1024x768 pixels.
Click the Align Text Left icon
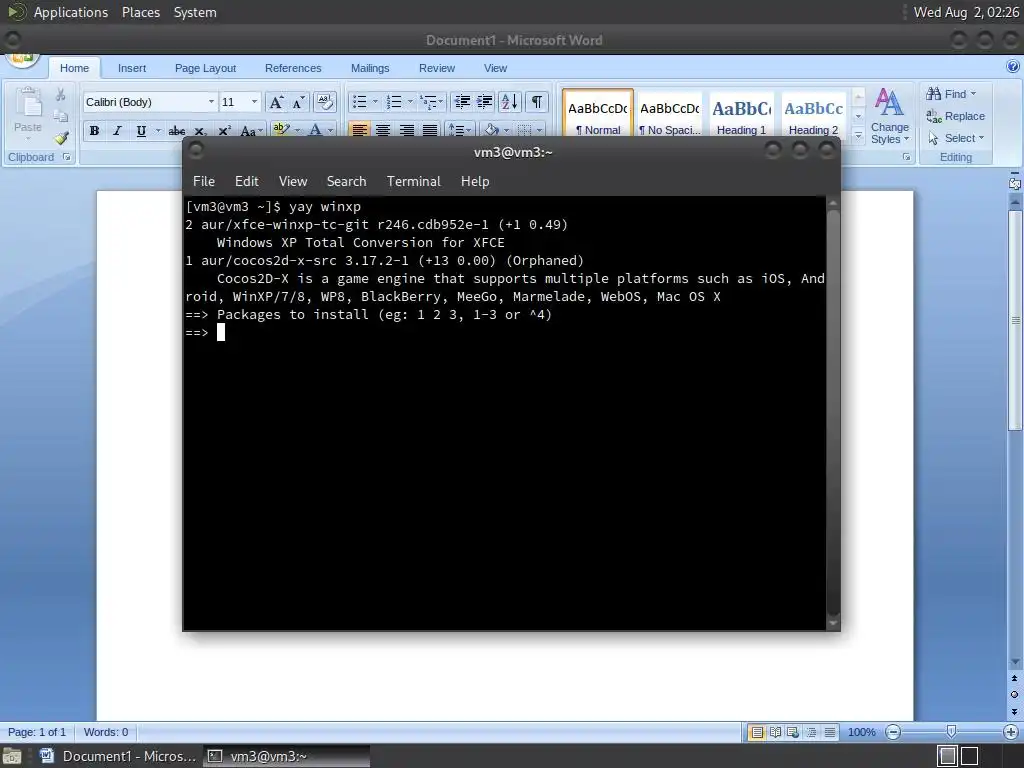coord(359,130)
